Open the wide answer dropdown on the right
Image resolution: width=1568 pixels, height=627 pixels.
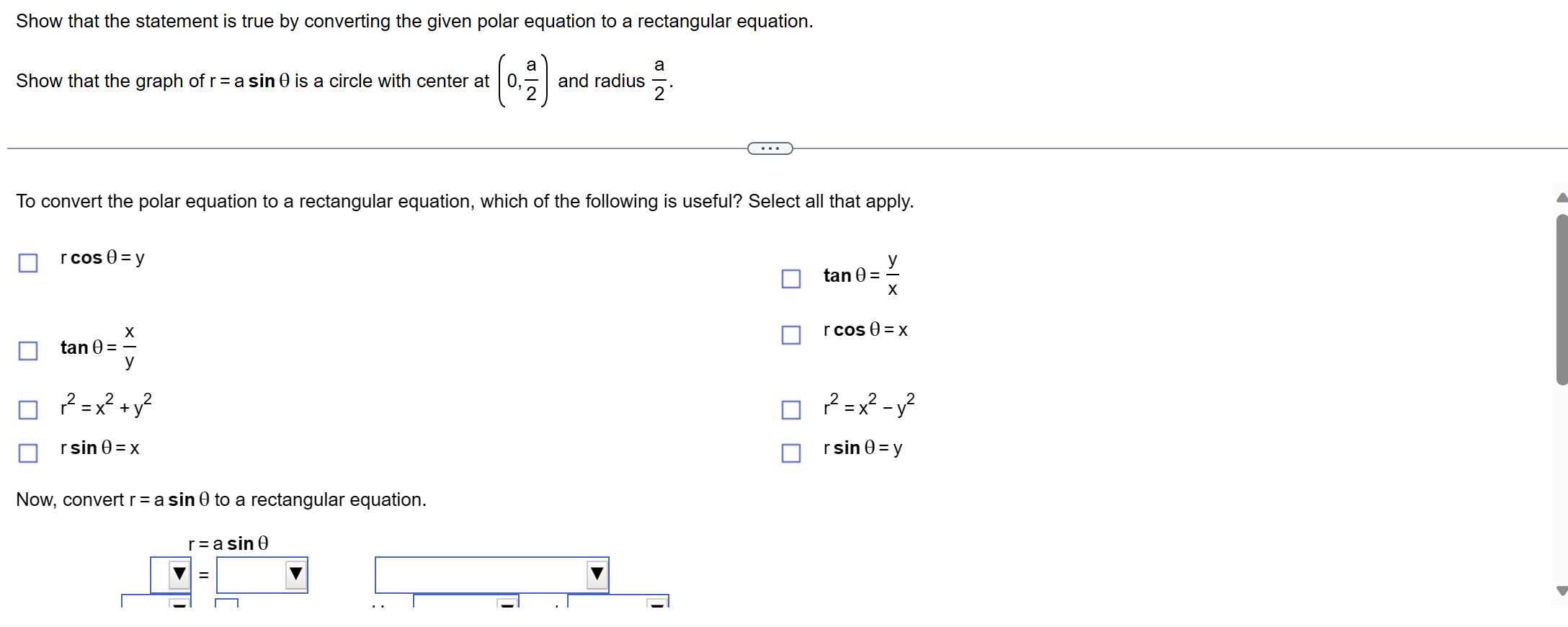tap(596, 574)
